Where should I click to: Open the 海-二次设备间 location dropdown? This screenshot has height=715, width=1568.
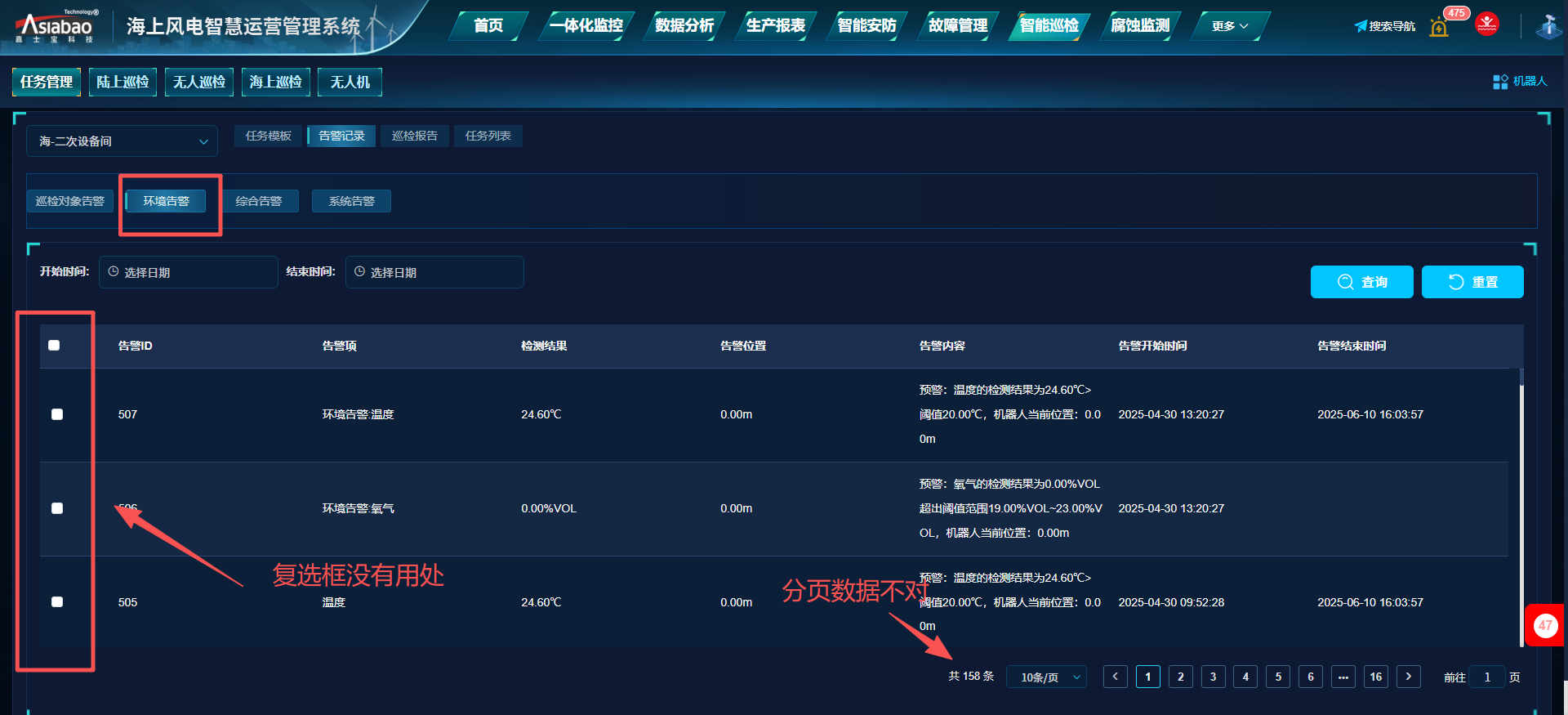[122, 141]
